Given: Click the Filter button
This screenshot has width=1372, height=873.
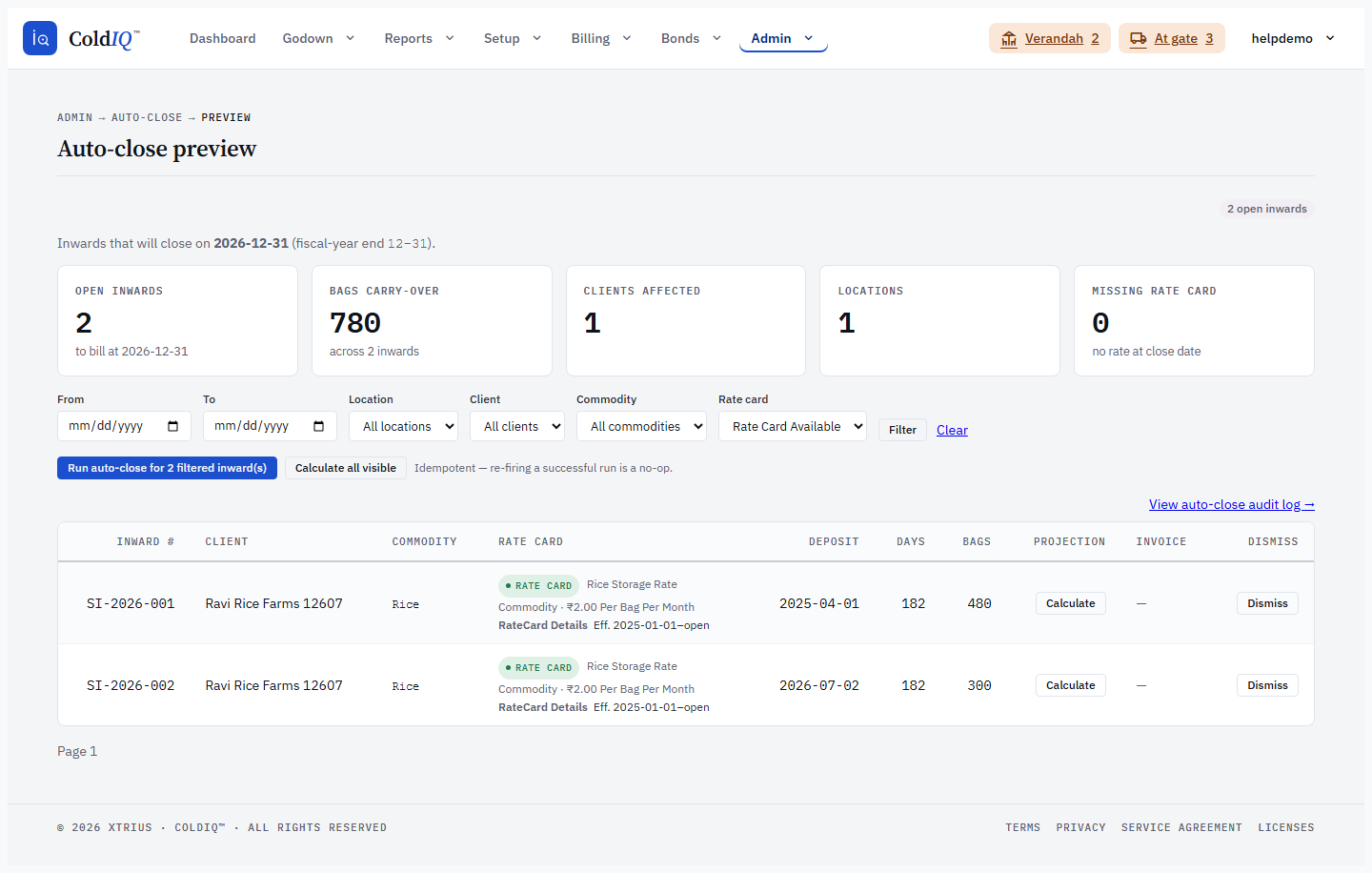Looking at the screenshot, I should pos(902,430).
